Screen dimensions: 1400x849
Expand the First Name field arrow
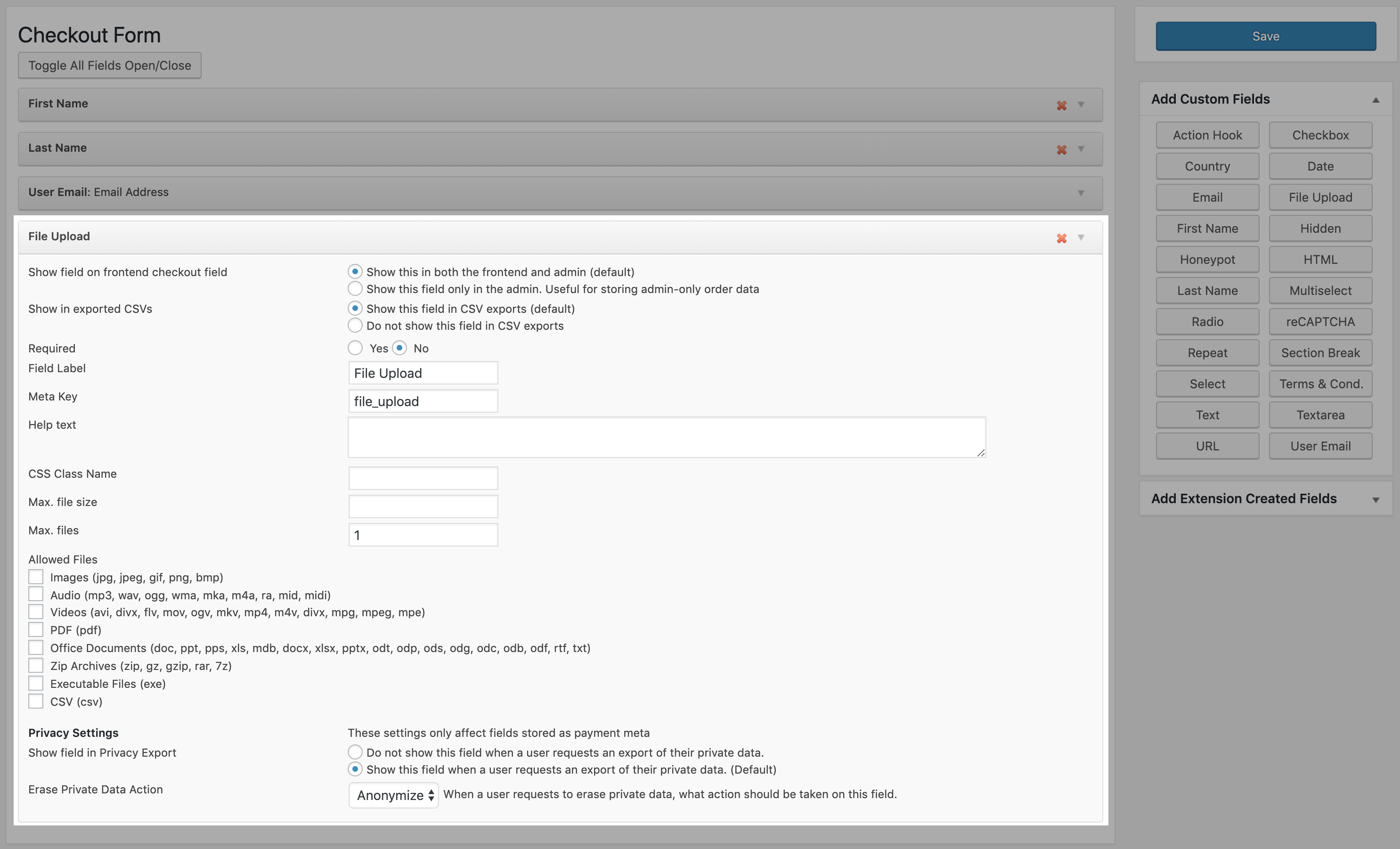(1081, 105)
